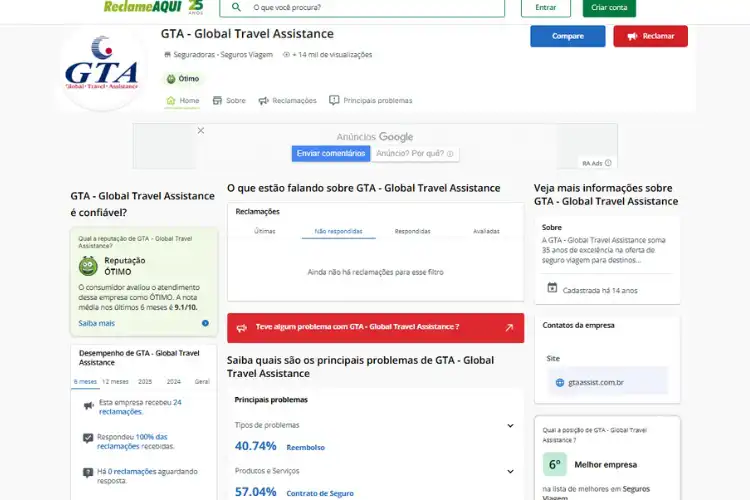Click the red 'Teve algum problema' banner

pos(375,328)
